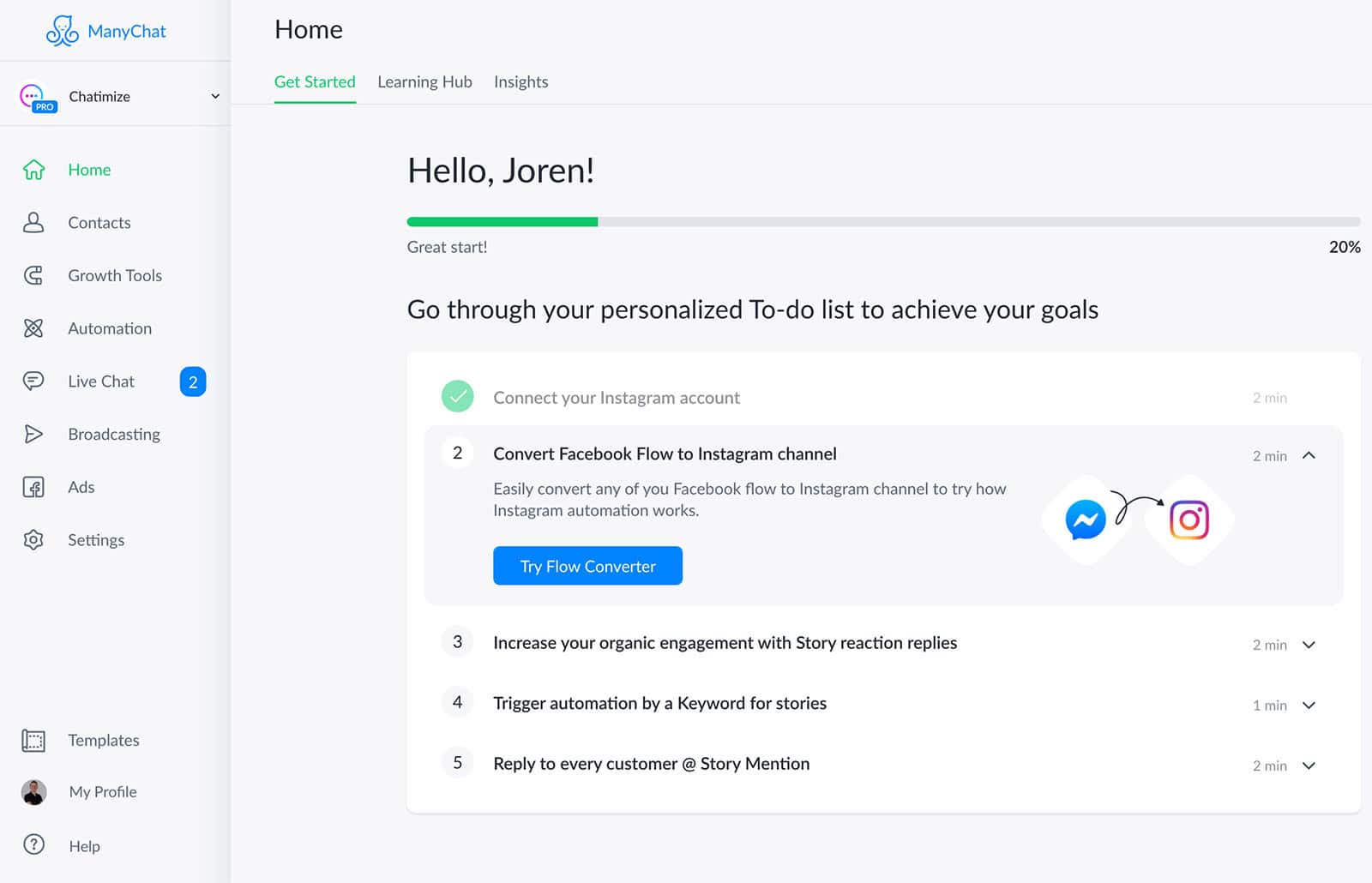Collapse the Convert Facebook Flow step
This screenshot has width=1372, height=883.
tap(1309, 455)
